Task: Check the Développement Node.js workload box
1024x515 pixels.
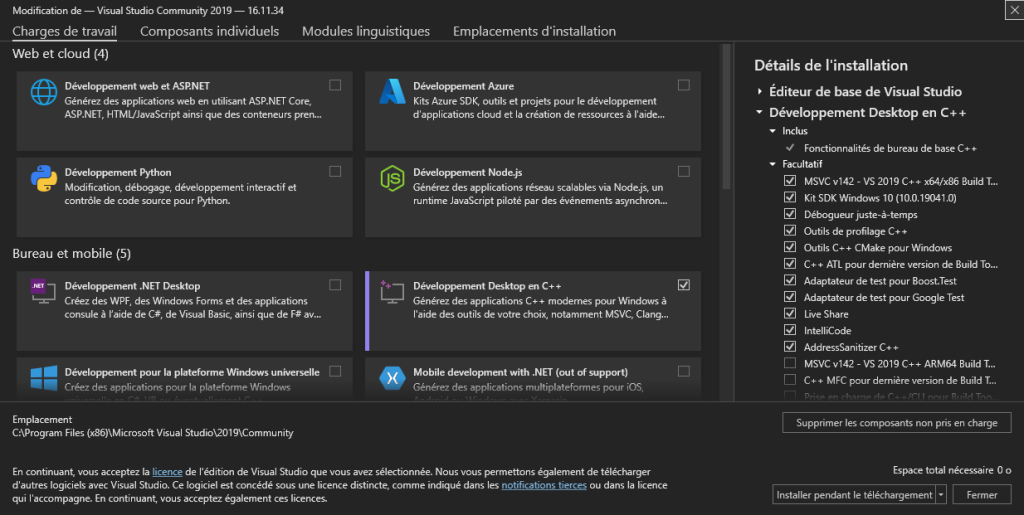Action: click(x=684, y=171)
